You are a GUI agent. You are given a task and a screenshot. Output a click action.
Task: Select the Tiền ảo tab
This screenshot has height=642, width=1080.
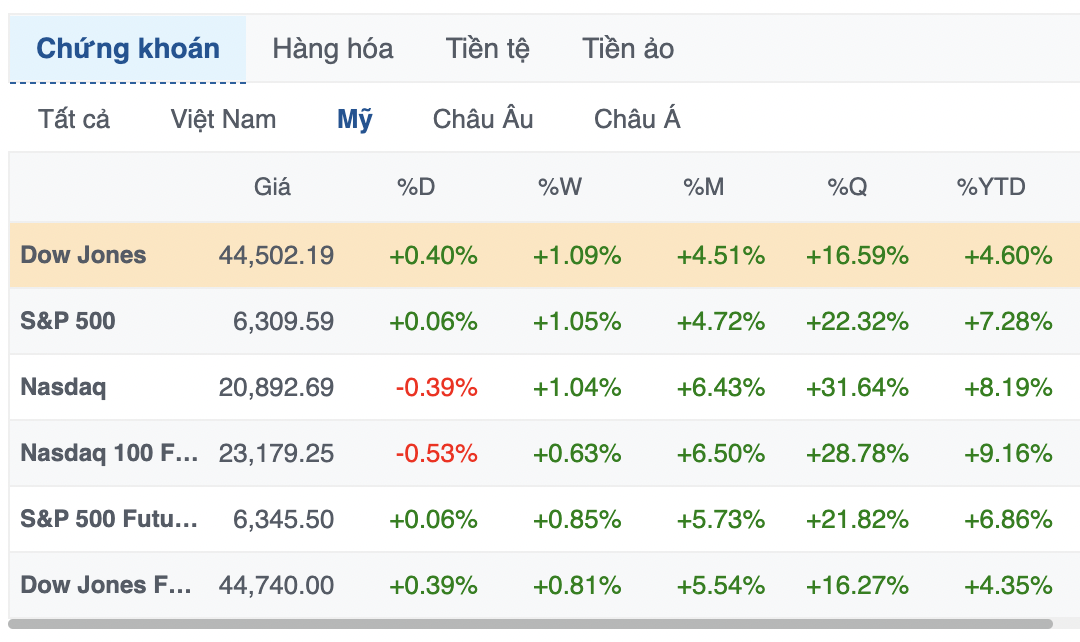(x=627, y=49)
